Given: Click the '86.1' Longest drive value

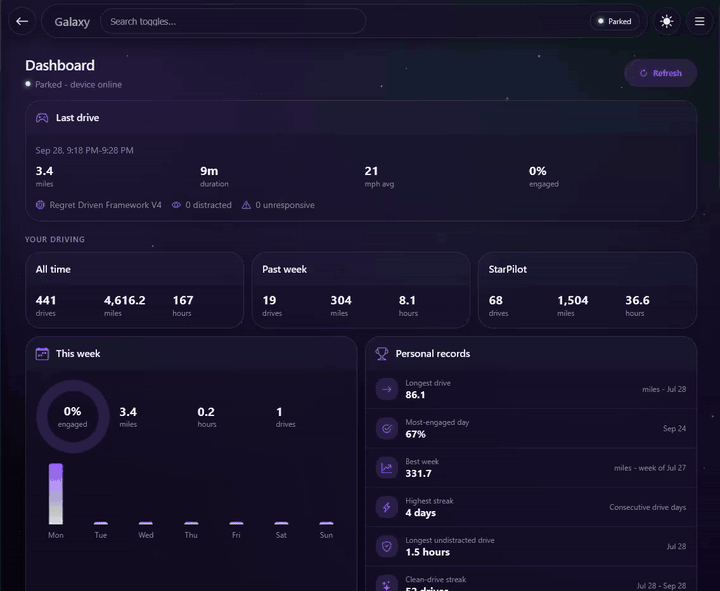Looking at the screenshot, I should 415,395.
